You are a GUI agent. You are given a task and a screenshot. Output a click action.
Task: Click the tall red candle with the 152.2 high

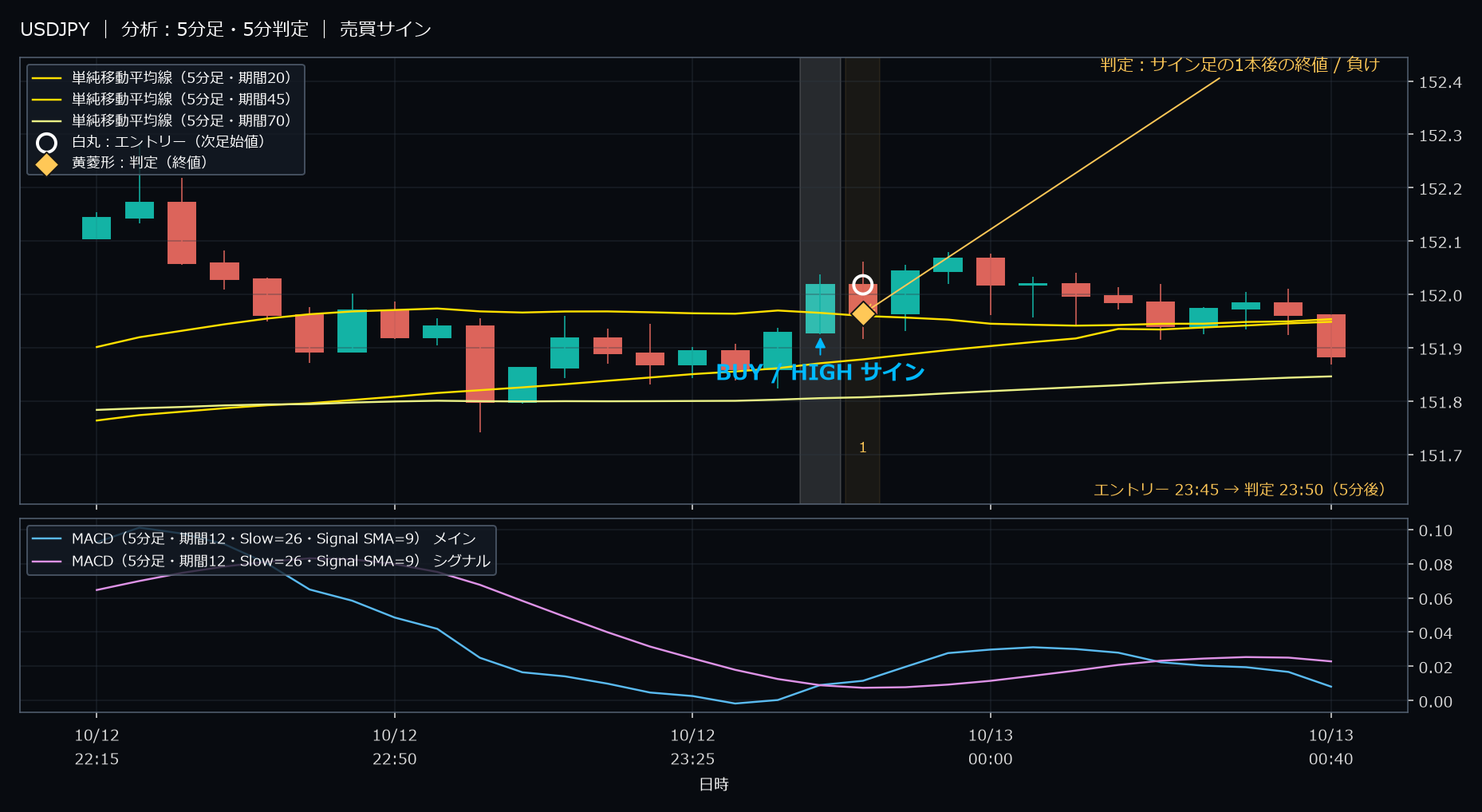[x=182, y=232]
